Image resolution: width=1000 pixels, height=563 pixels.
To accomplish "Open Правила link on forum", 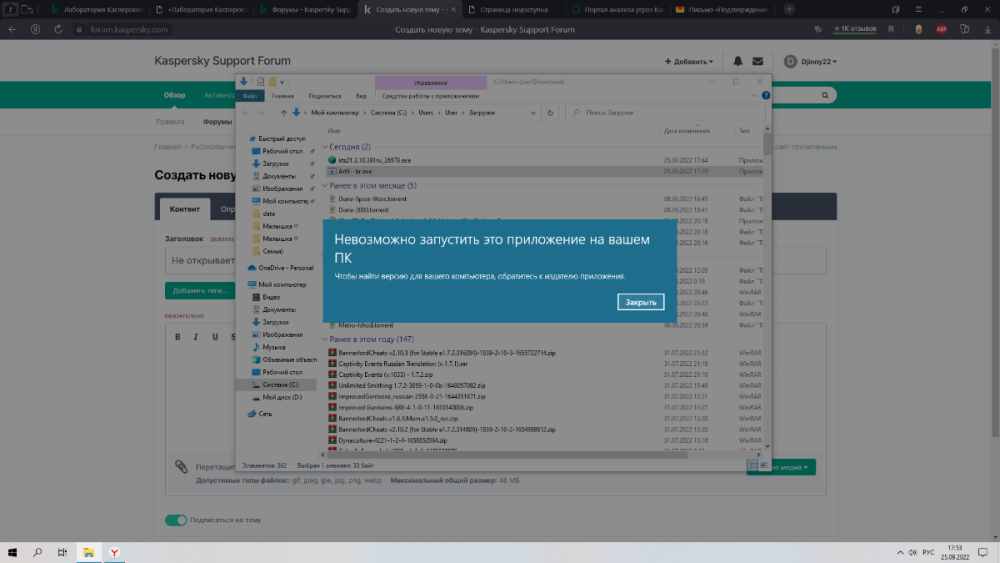I will tap(170, 122).
